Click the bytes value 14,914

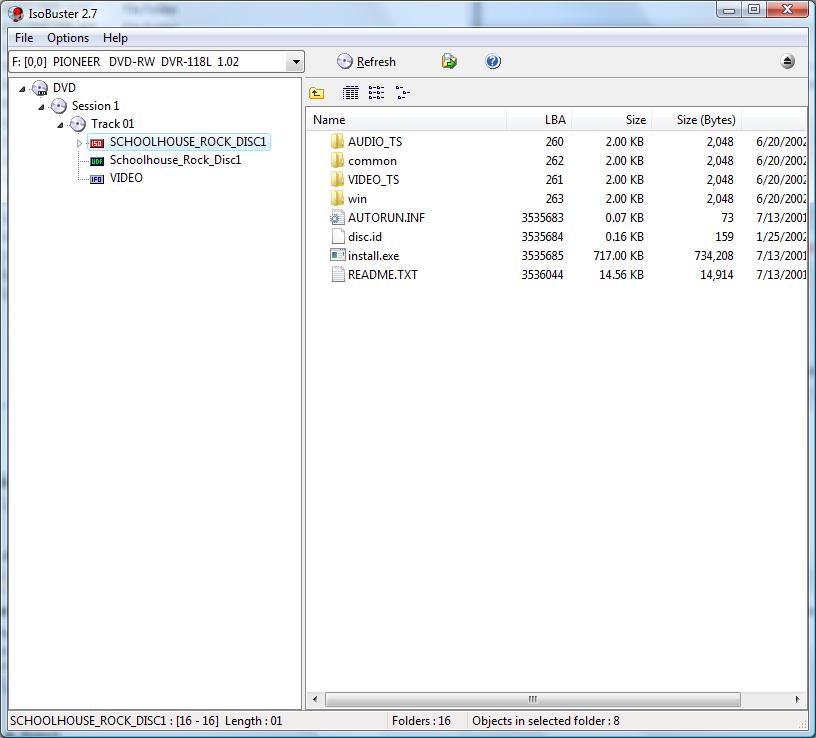[717, 275]
